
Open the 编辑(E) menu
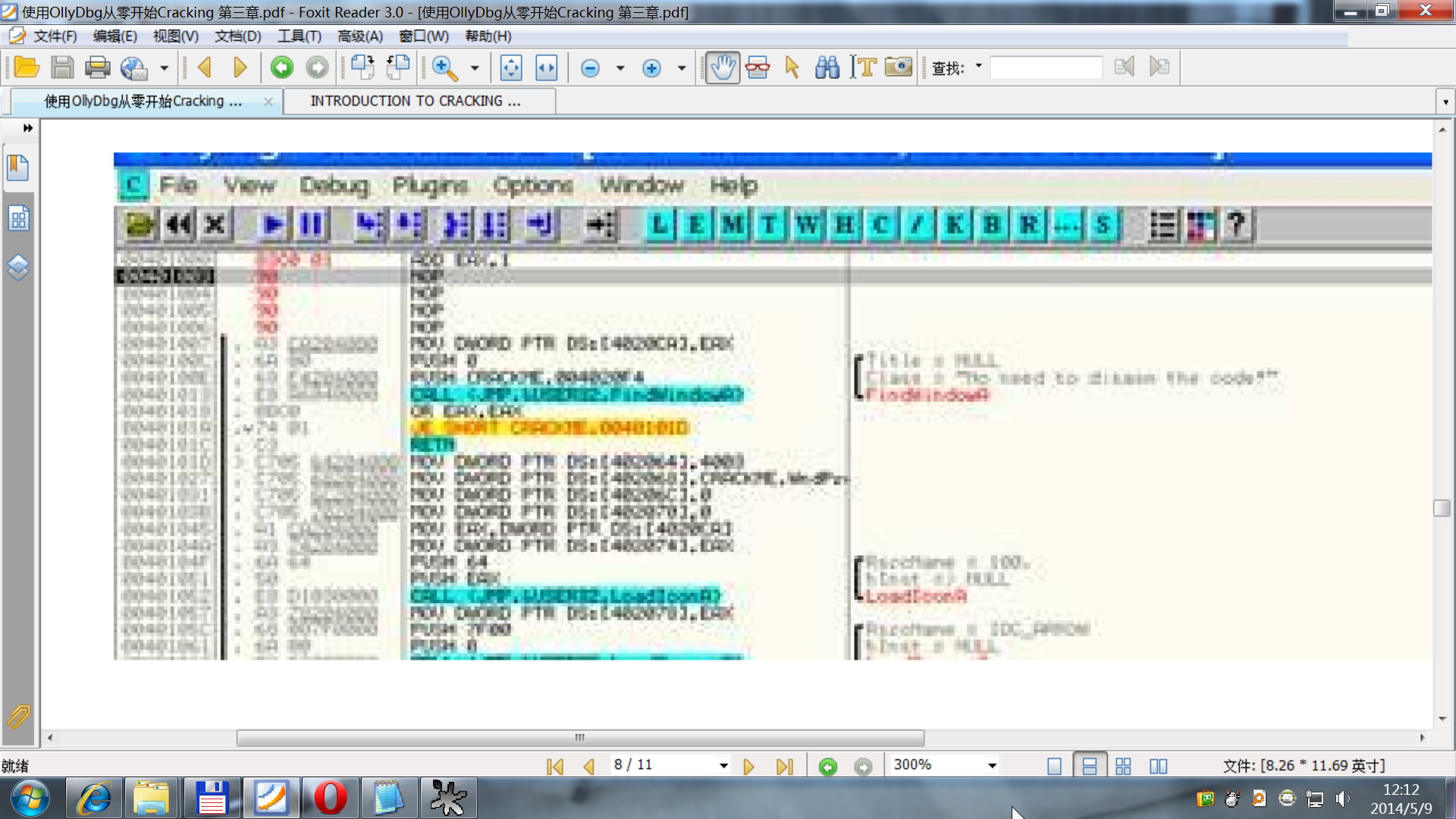tap(115, 36)
